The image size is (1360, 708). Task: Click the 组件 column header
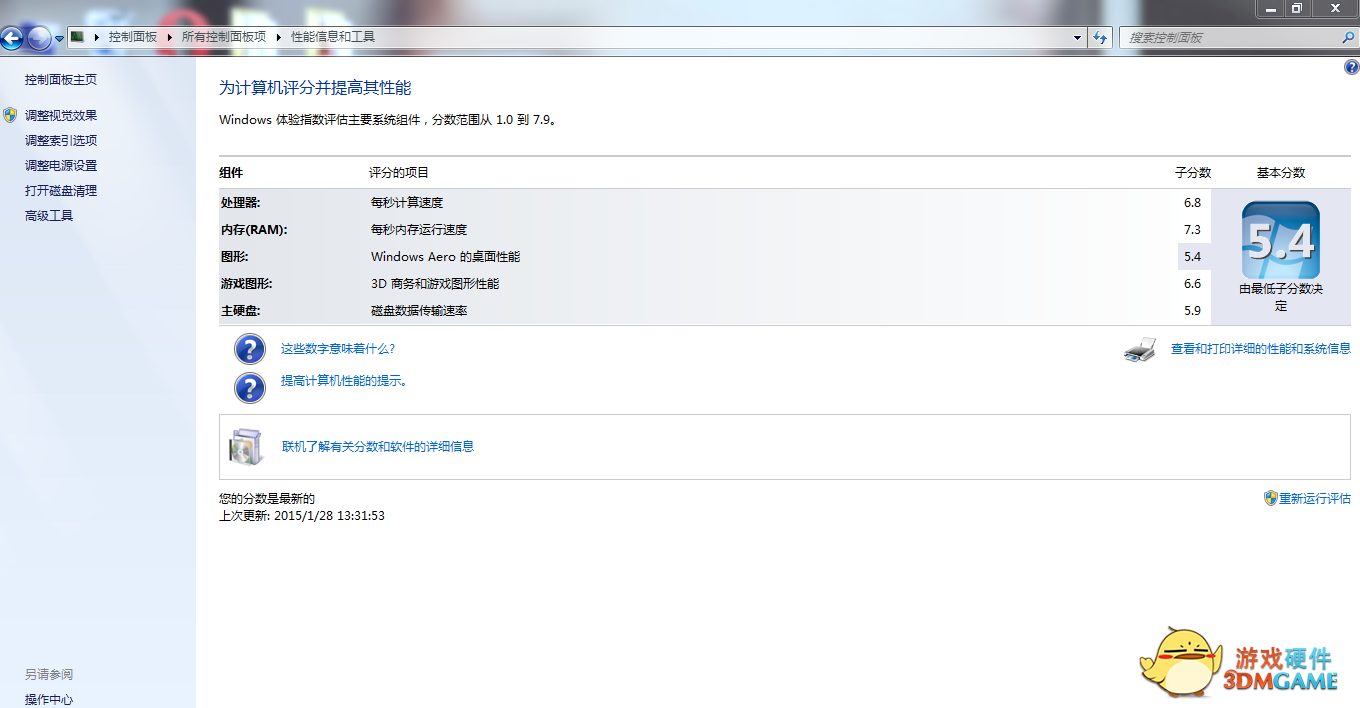pyautogui.click(x=231, y=173)
